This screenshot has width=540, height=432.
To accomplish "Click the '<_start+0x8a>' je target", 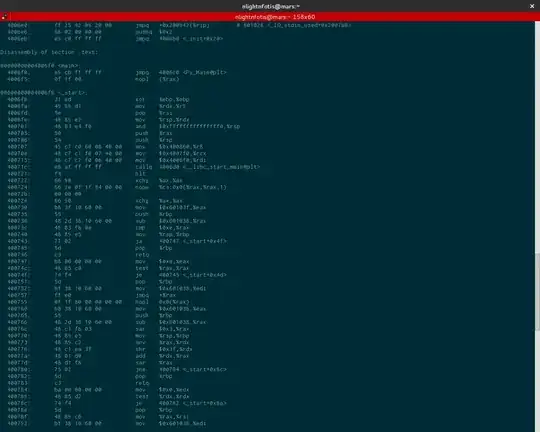I will click(193, 403).
